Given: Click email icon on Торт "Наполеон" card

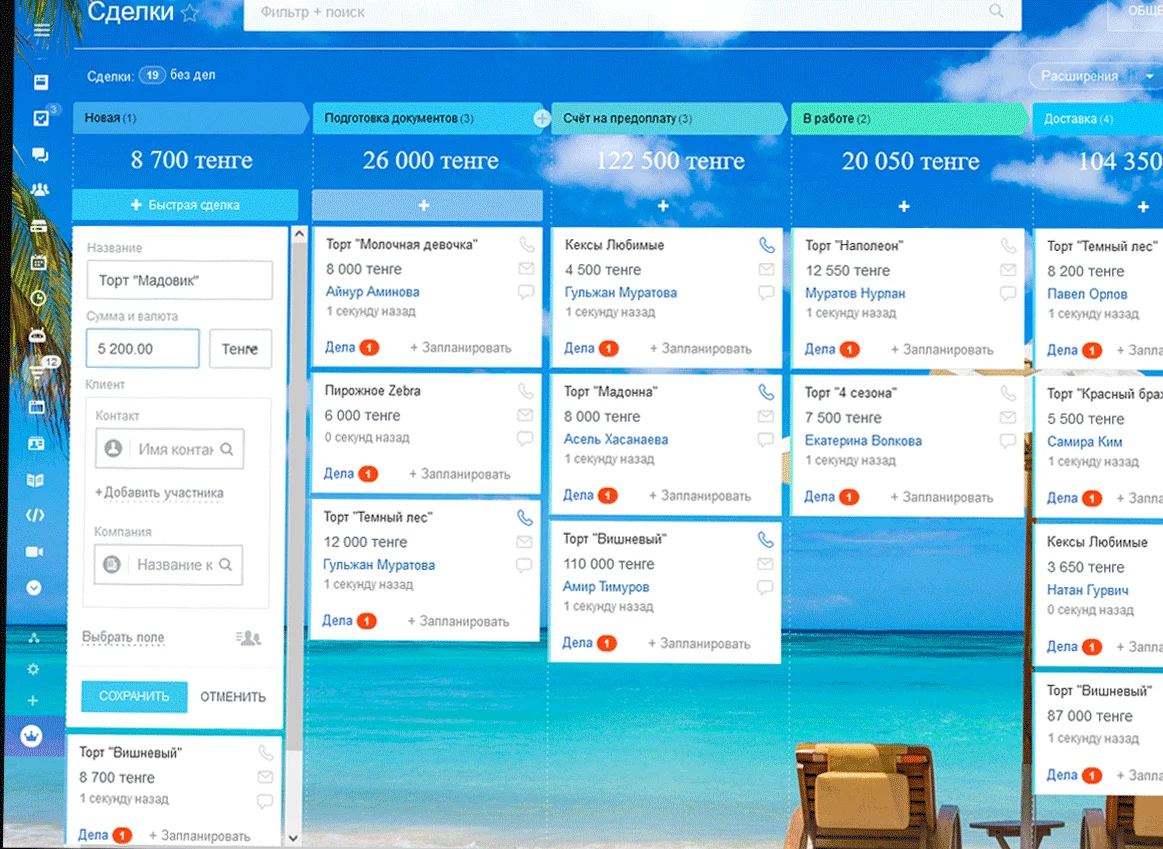Looking at the screenshot, I should (x=1007, y=270).
